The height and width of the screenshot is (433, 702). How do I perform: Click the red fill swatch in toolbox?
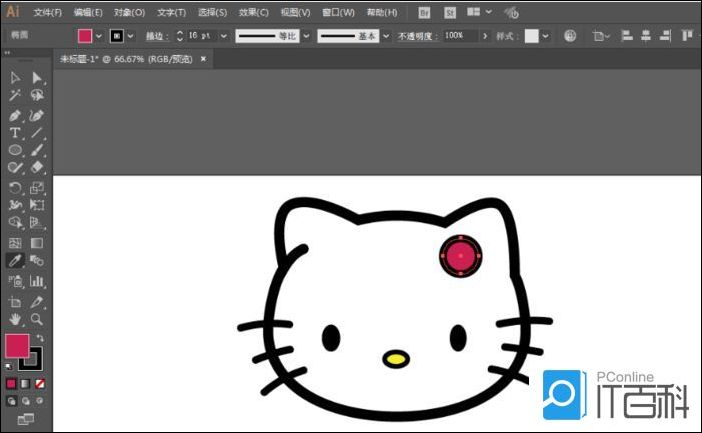17,346
